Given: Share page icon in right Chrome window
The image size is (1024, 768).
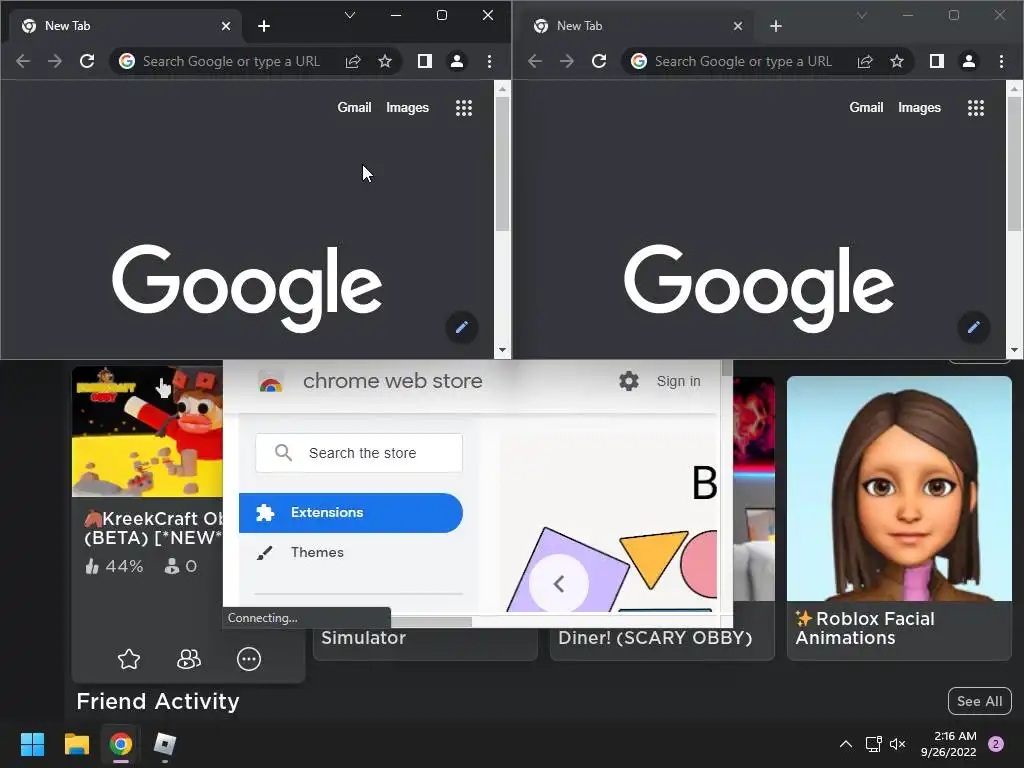Looking at the screenshot, I should pyautogui.click(x=865, y=61).
